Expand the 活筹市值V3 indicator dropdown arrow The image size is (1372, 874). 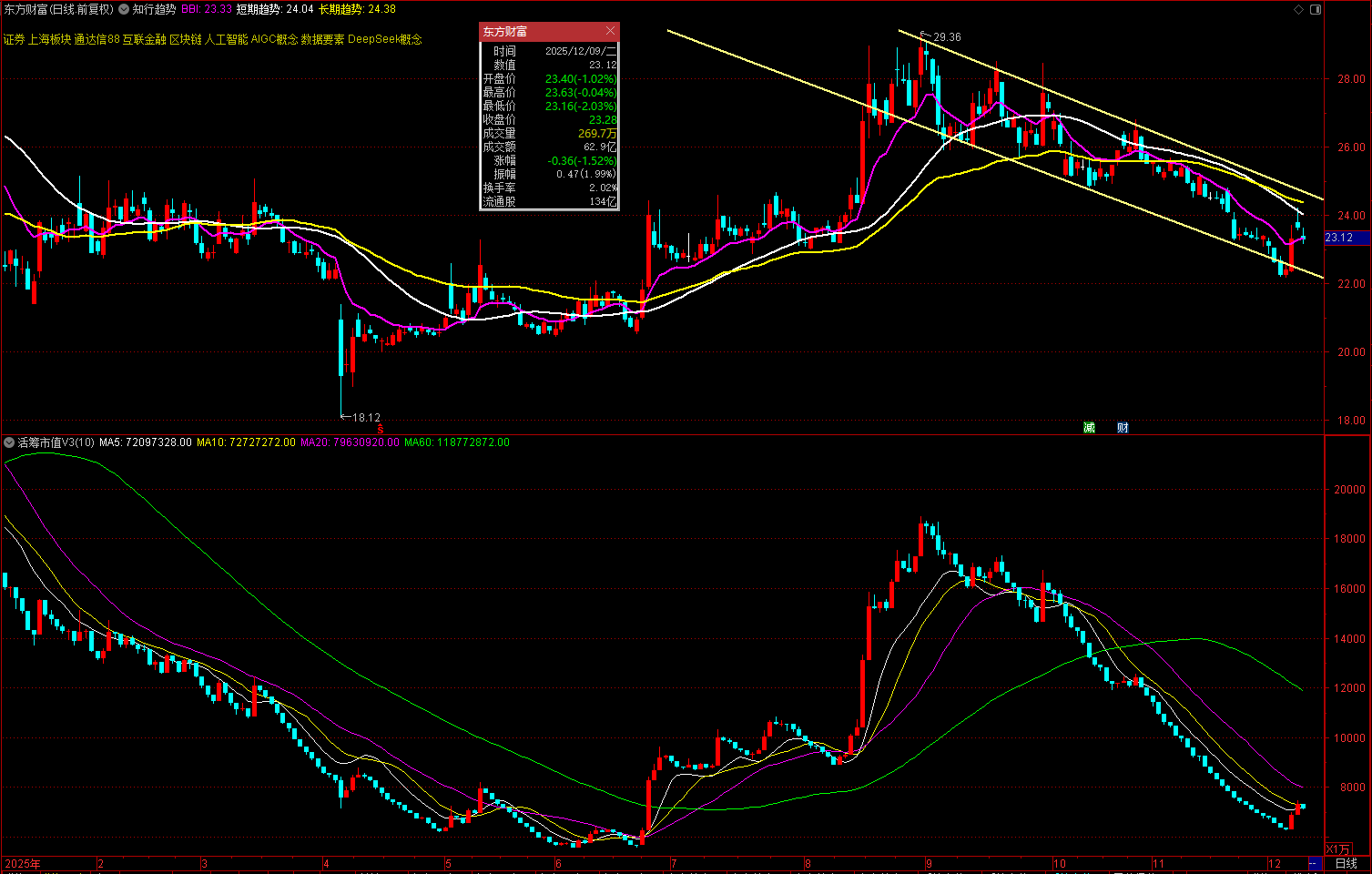point(9,442)
